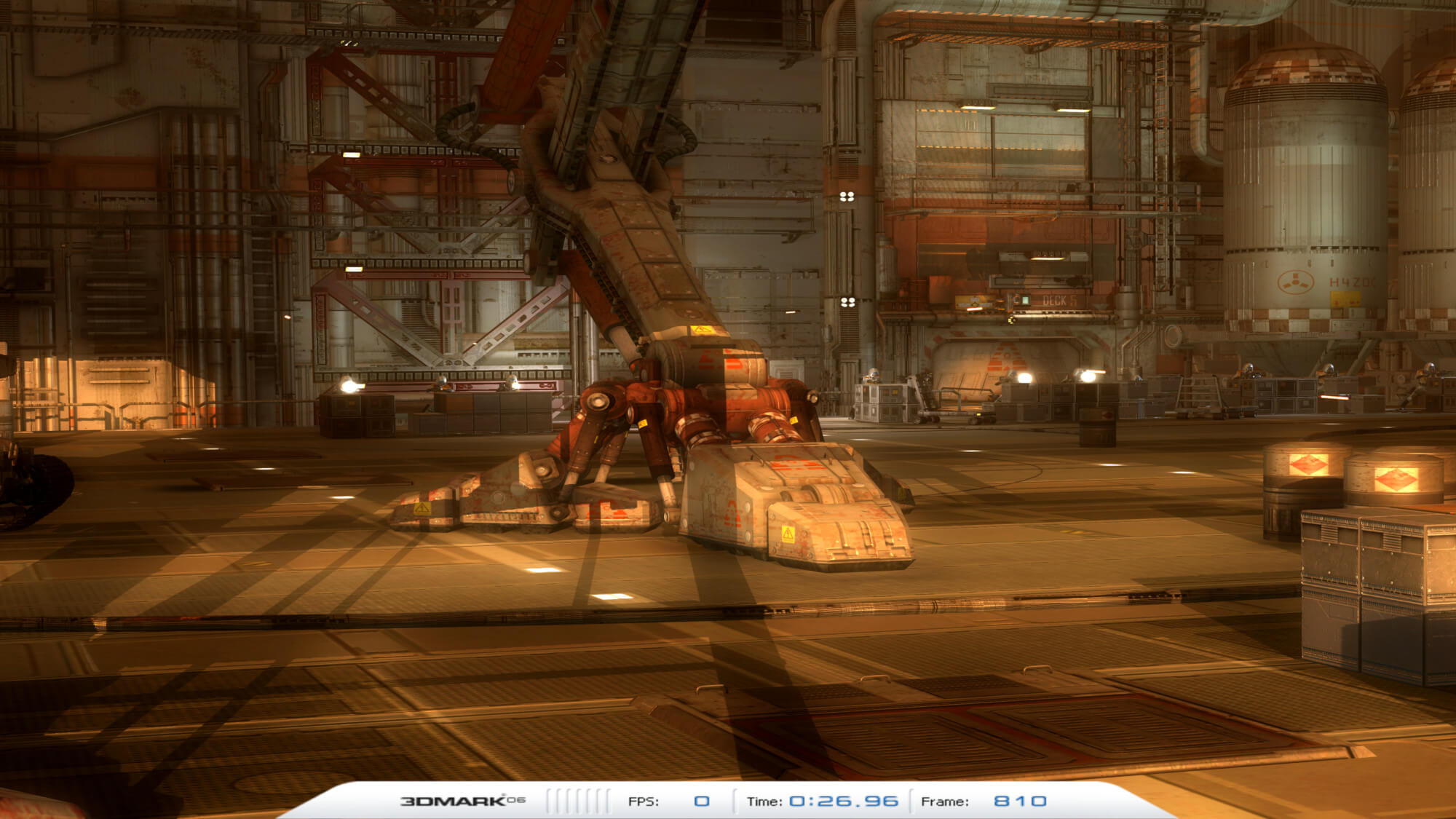Click the red trefoil hazard symbol on the tank
This screenshot has width=1456, height=819.
[x=1296, y=281]
